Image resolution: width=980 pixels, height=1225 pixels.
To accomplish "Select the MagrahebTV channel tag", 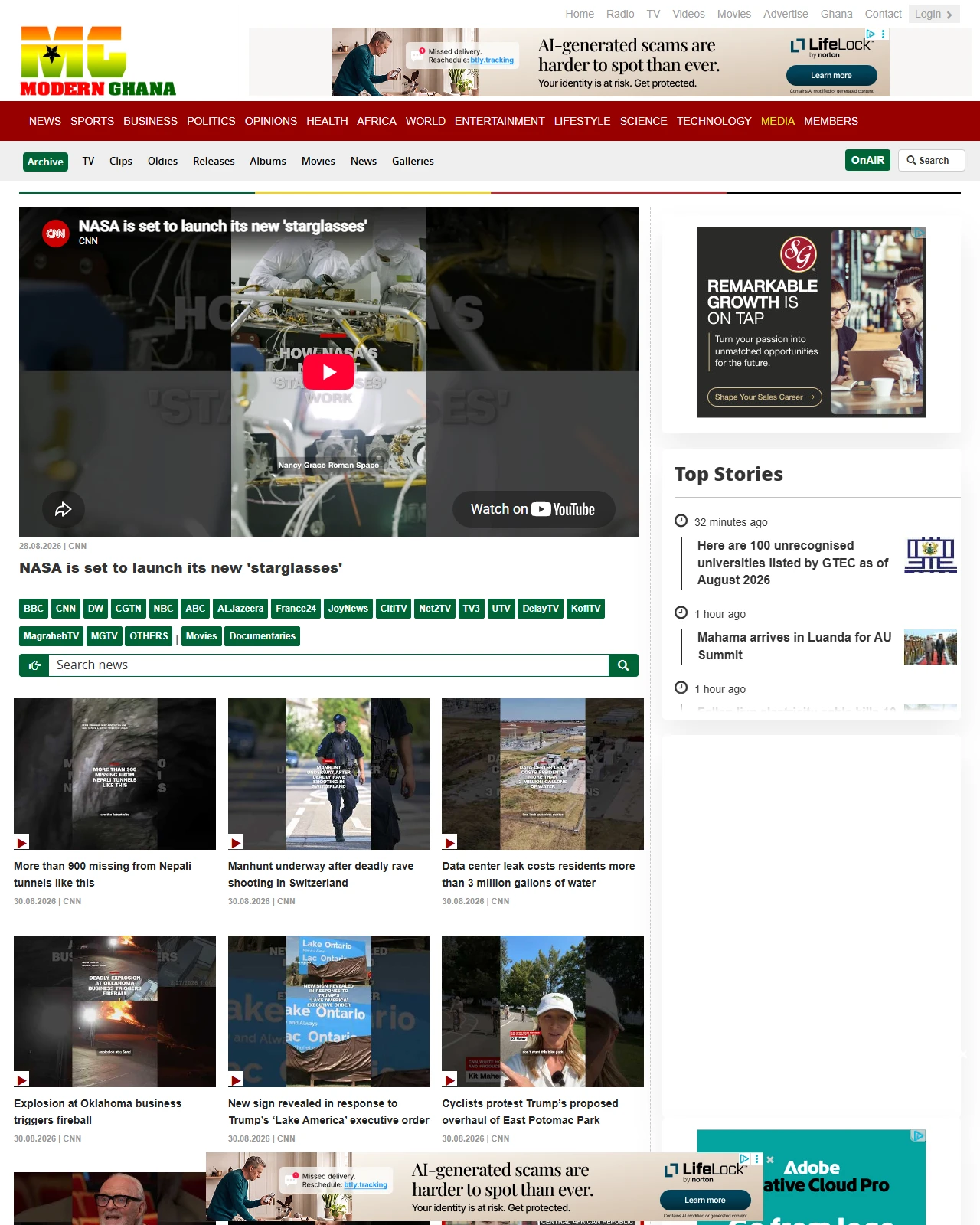I will click(51, 636).
